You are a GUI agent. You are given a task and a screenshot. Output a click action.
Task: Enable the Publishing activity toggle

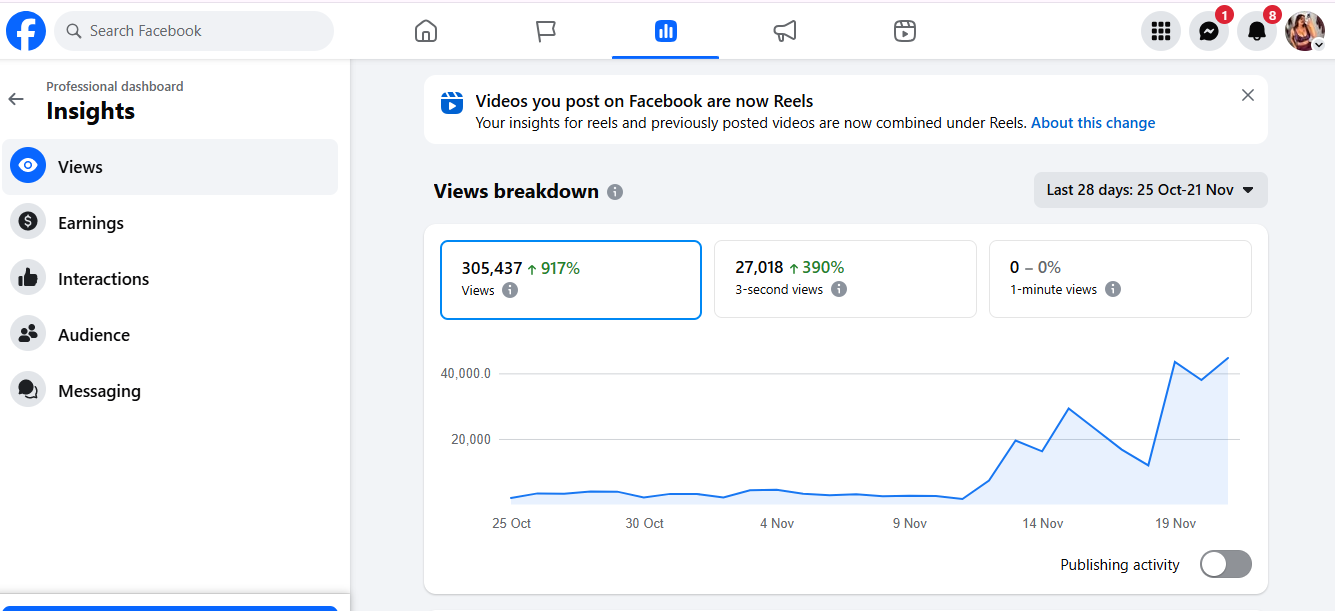[1225, 564]
